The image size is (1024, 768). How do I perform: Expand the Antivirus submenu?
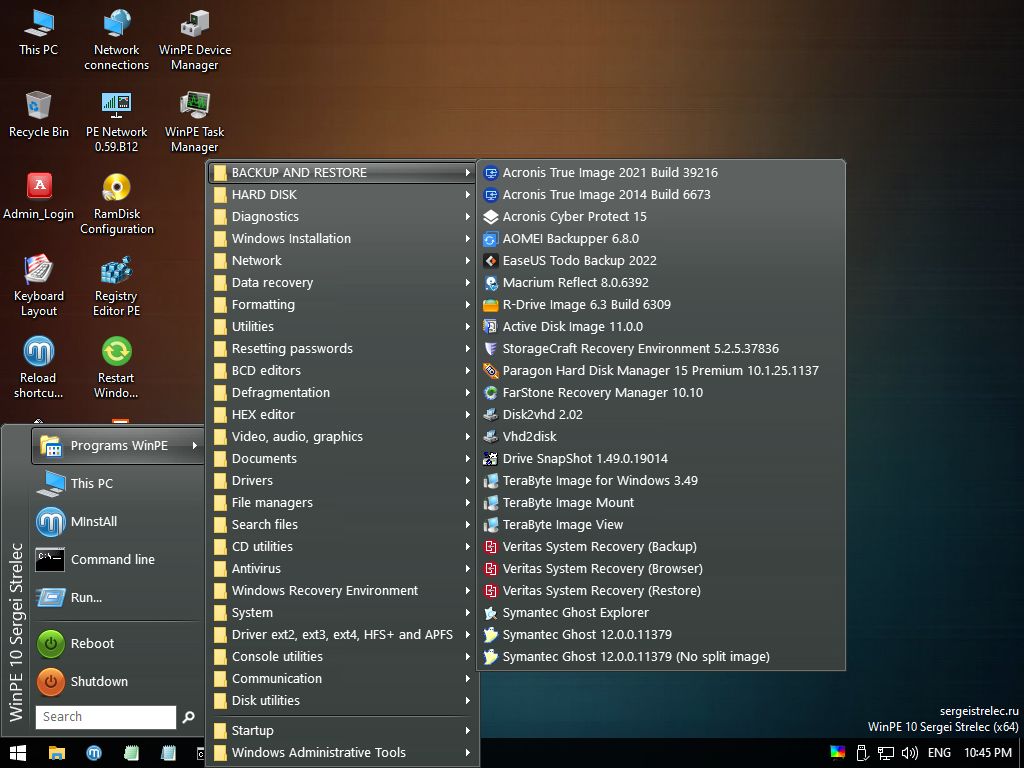coord(342,569)
